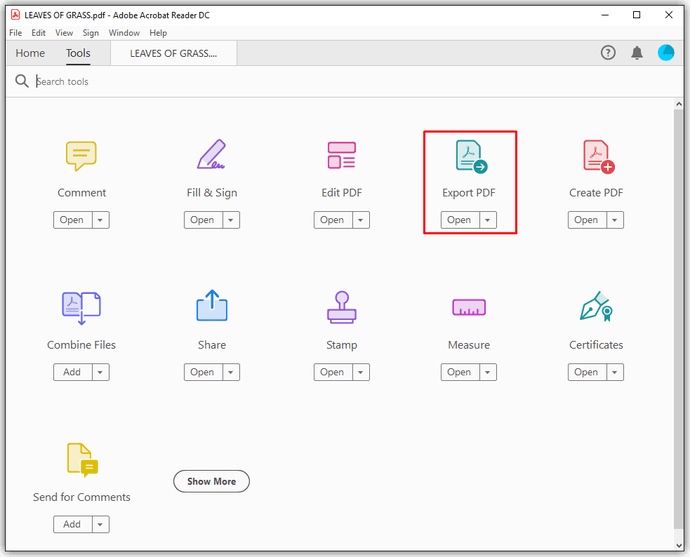Click the vertical scrollbar thumb
The height and width of the screenshot is (557, 690).
pyautogui.click(x=679, y=319)
